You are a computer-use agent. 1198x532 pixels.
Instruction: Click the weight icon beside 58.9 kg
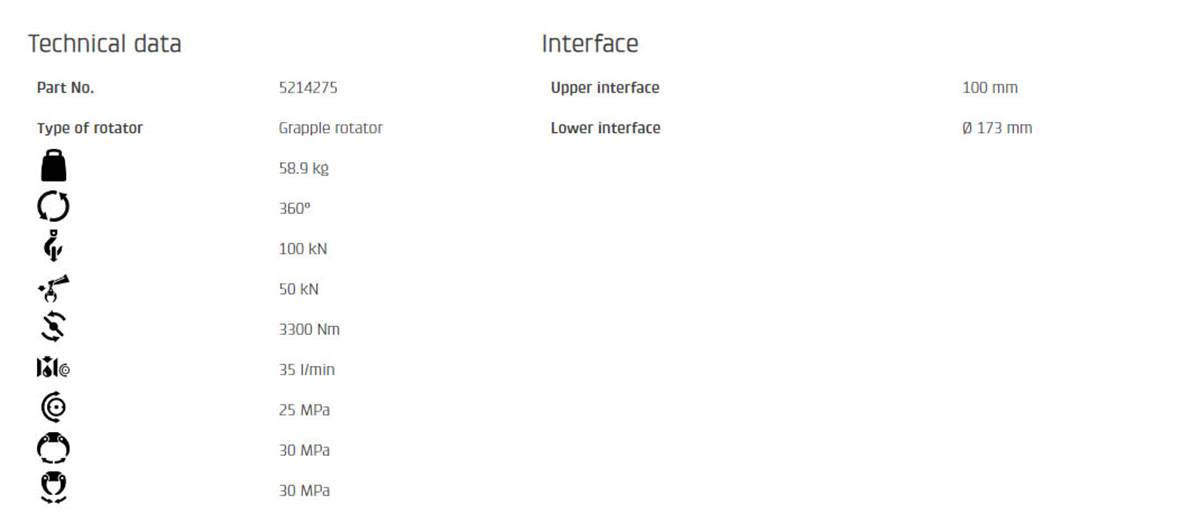tap(53, 167)
